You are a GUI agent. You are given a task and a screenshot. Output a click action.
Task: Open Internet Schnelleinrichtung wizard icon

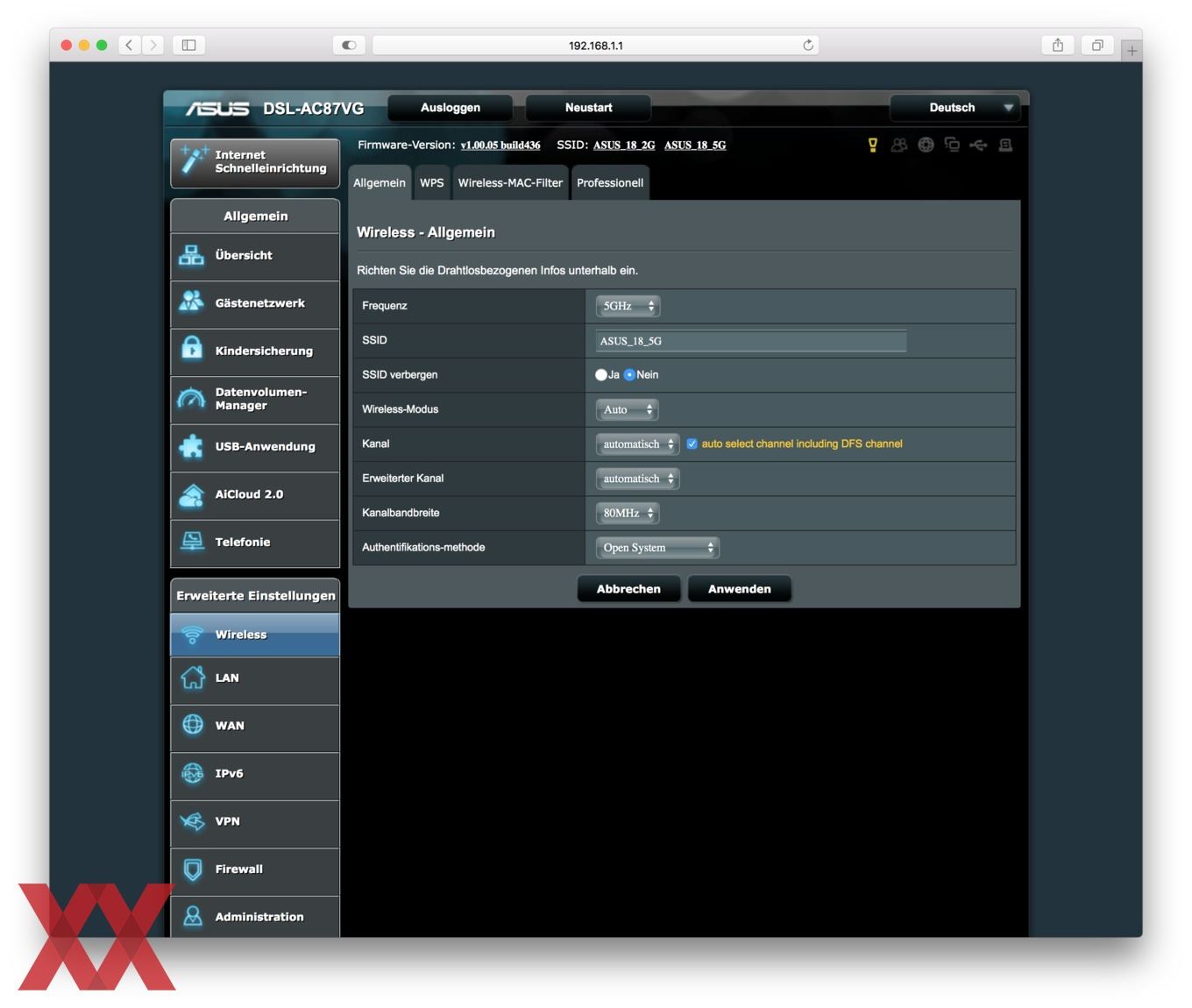(x=193, y=161)
